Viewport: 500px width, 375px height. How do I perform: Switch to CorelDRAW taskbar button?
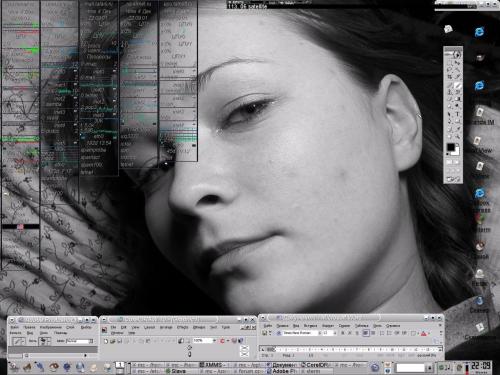(x=317, y=365)
